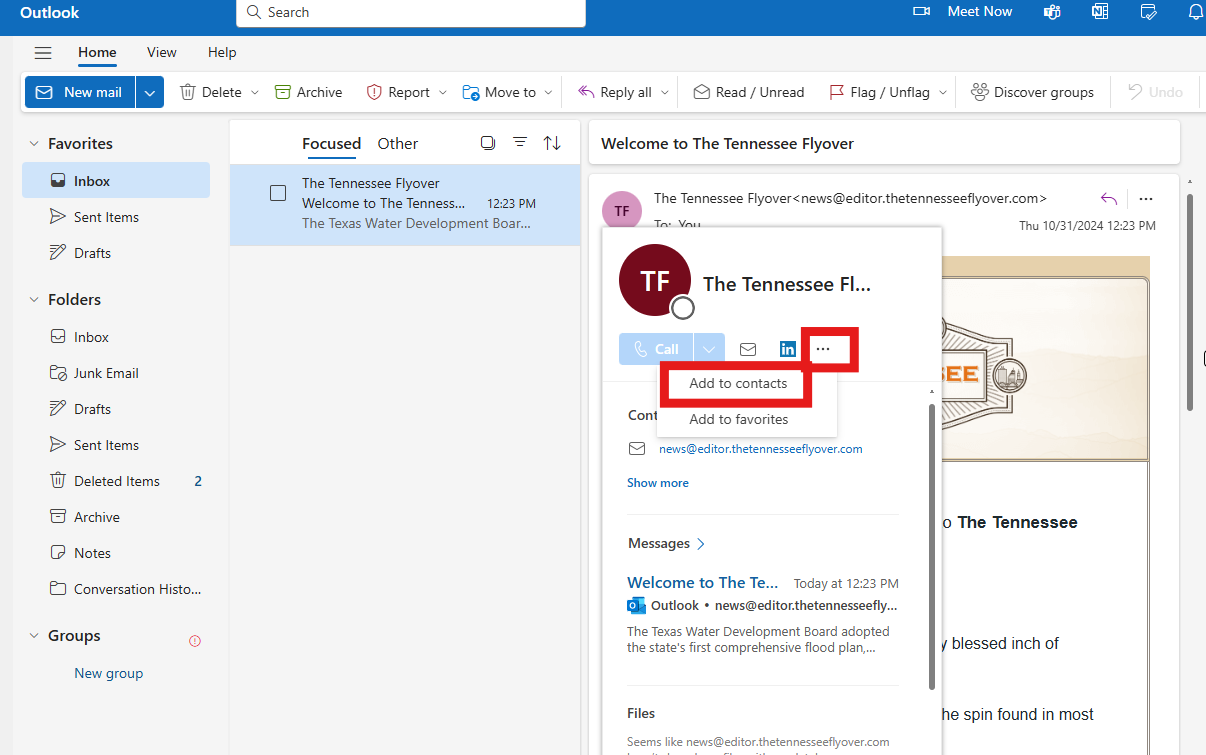This screenshot has height=755, width=1206.
Task: Click the Report shield button
Action: click(398, 92)
